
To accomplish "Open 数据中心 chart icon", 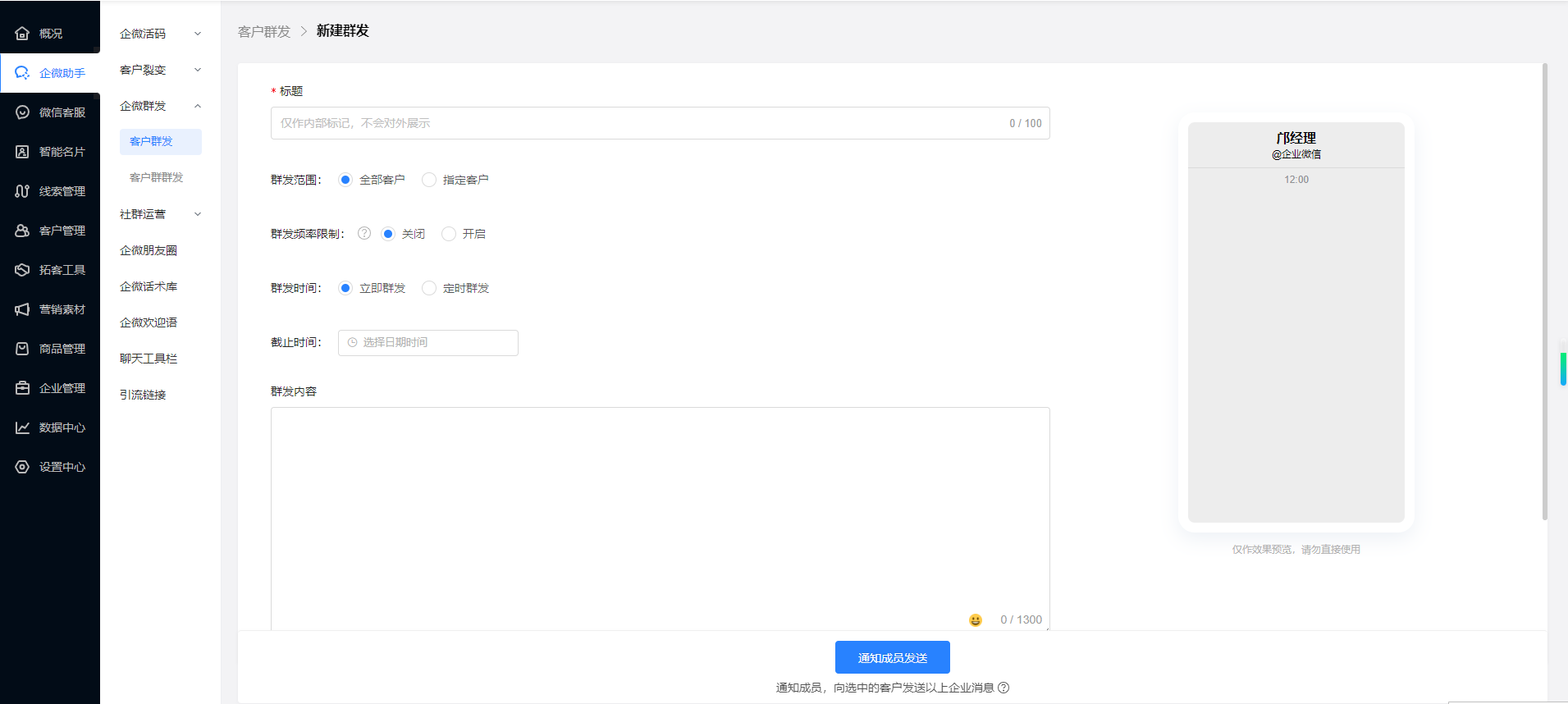I will tap(22, 427).
